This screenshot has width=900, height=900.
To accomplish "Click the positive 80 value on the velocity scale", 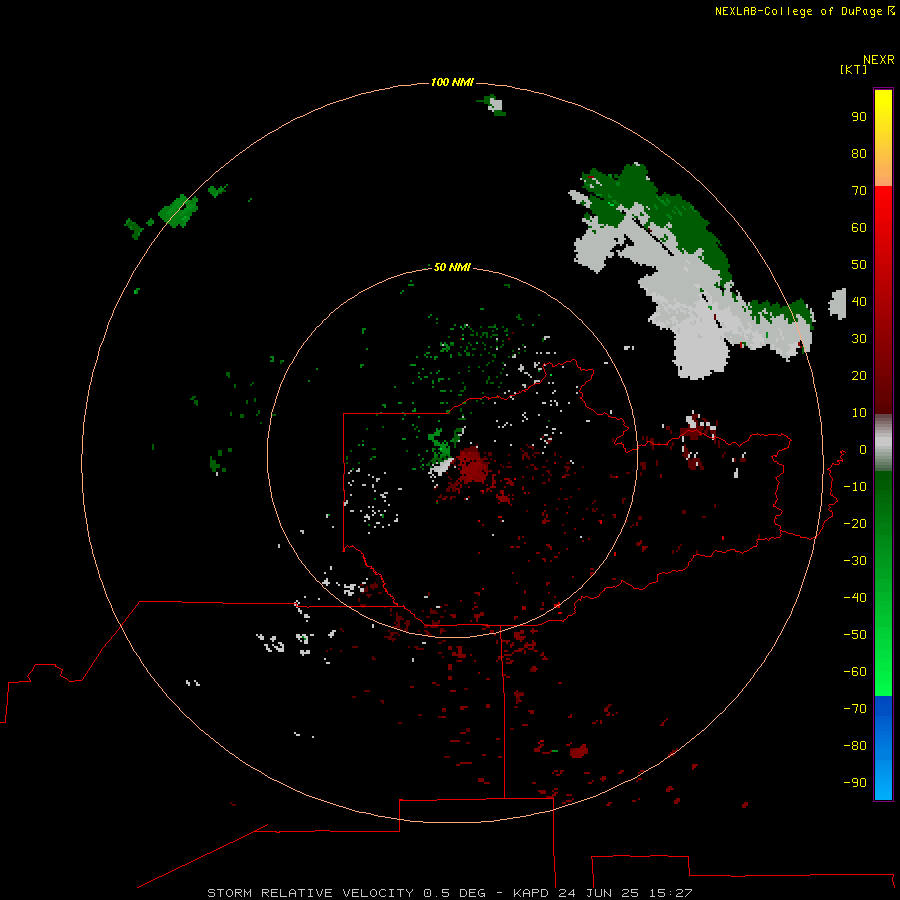I will point(859,153).
